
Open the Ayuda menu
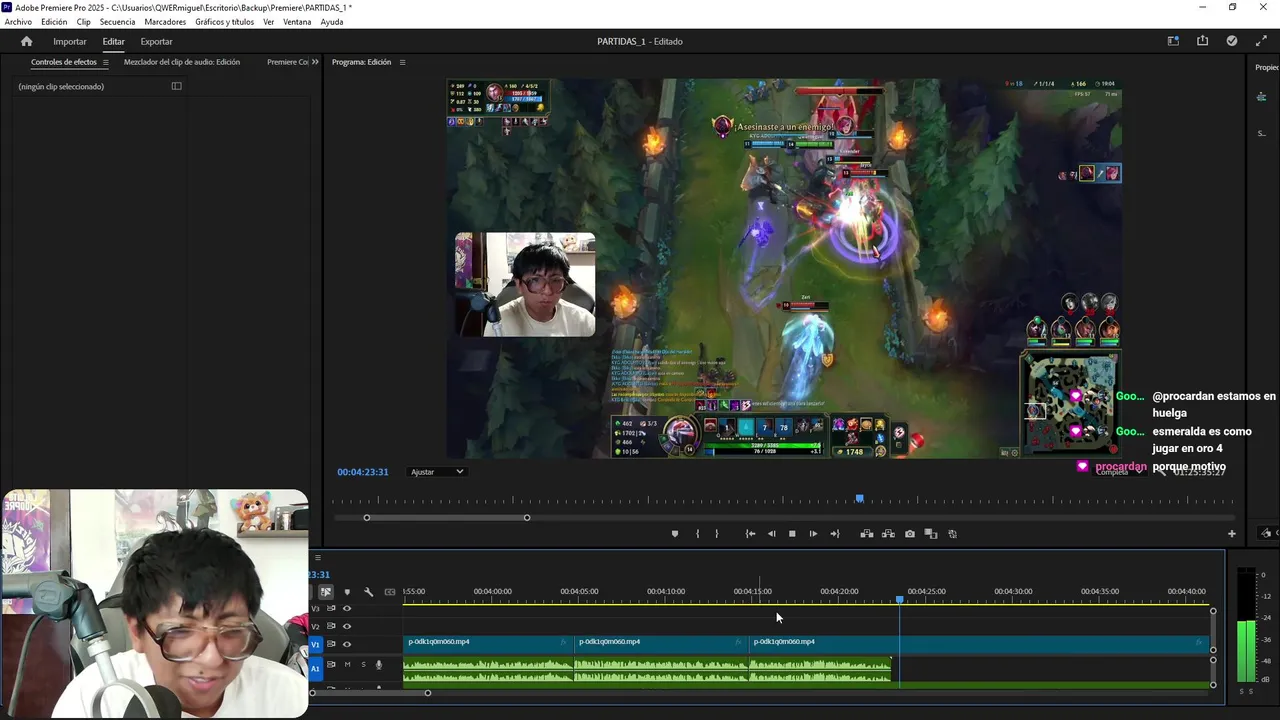pos(332,22)
